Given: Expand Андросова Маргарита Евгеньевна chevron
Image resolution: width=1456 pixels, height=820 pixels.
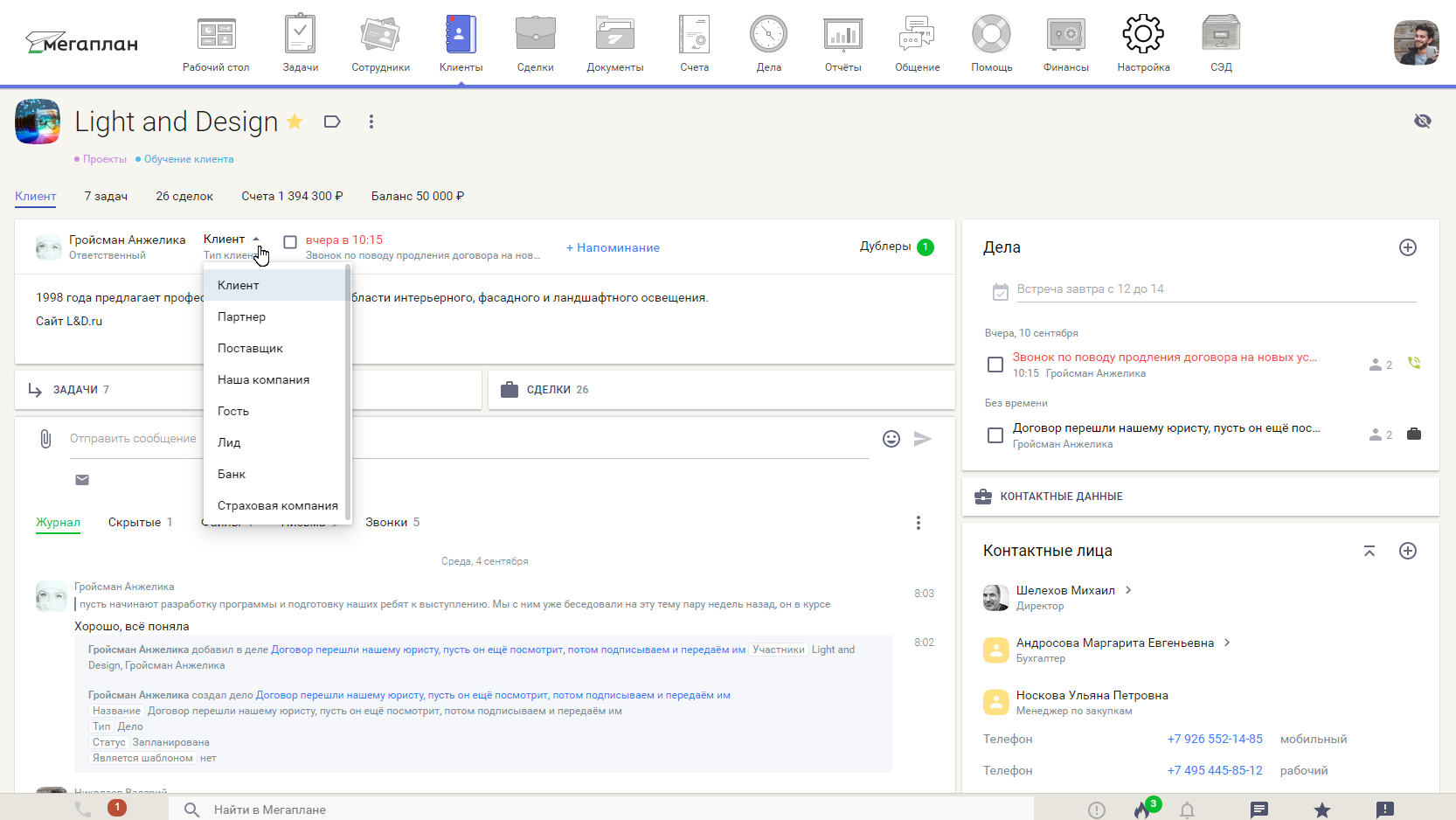Looking at the screenshot, I should 1227,643.
